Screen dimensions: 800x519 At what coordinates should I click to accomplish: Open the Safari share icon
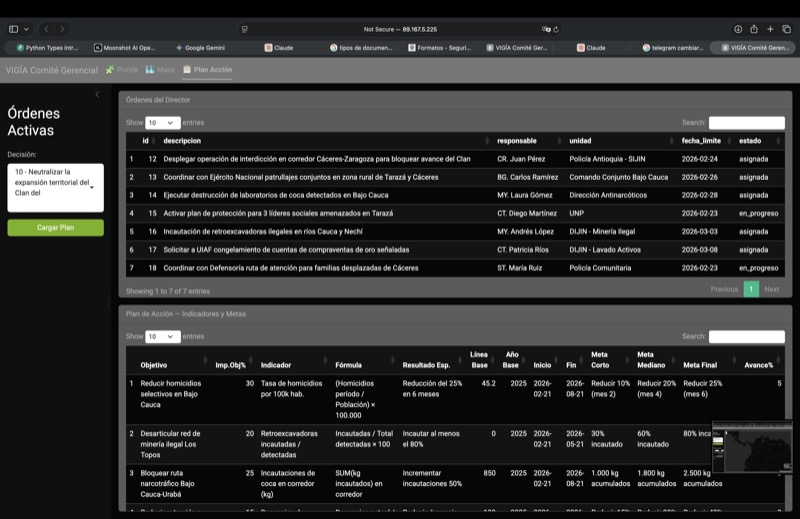[x=754, y=29]
